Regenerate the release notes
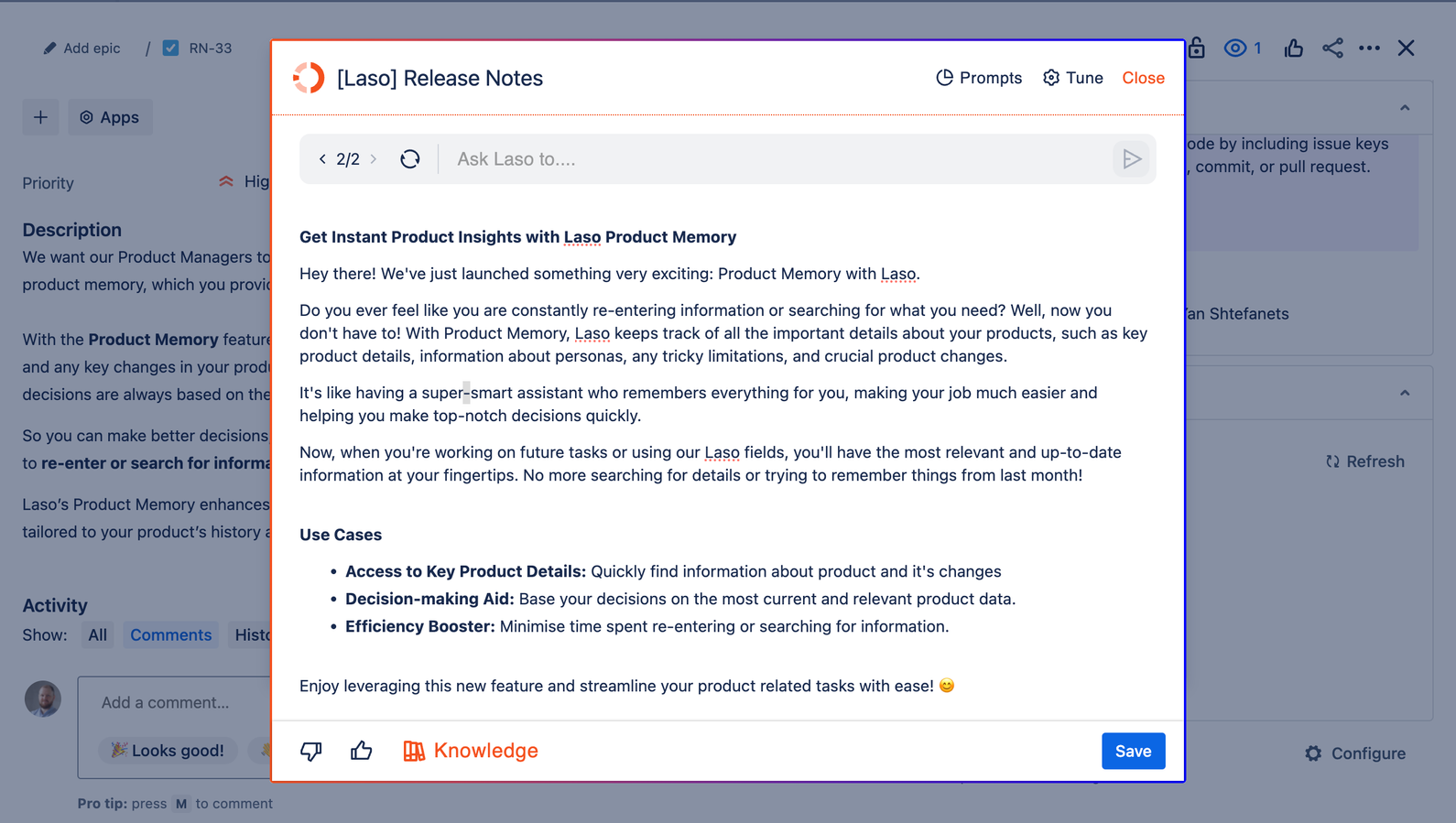The image size is (1456, 823). (x=410, y=159)
